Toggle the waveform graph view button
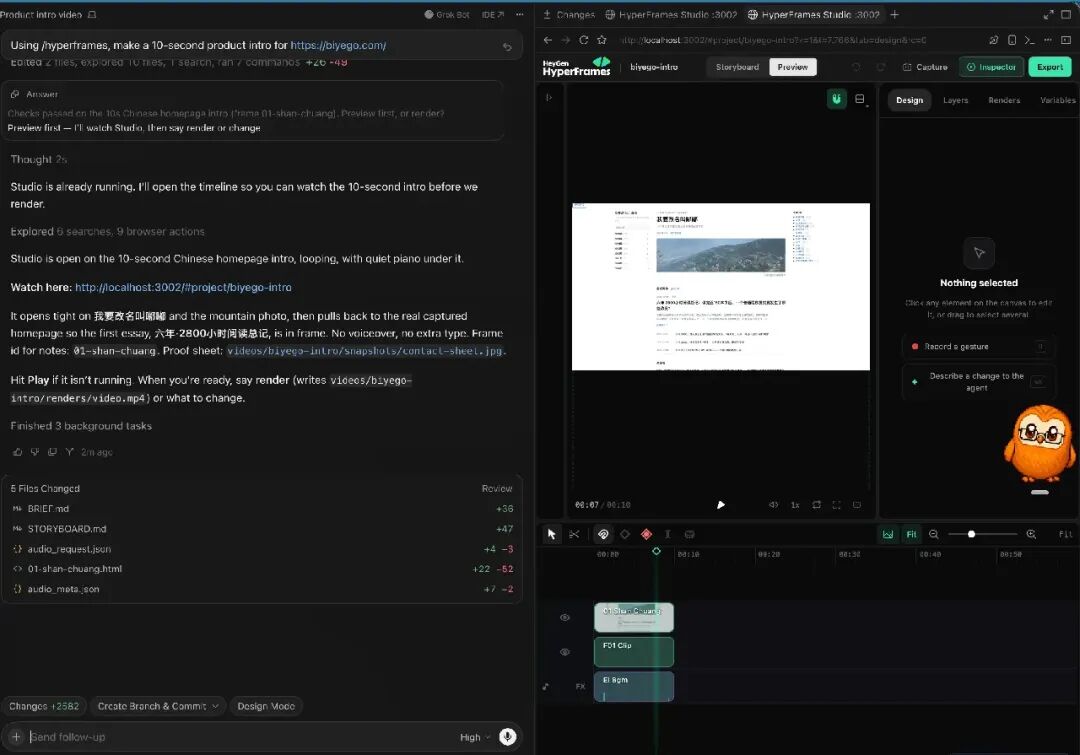The image size is (1080, 755). [x=888, y=534]
